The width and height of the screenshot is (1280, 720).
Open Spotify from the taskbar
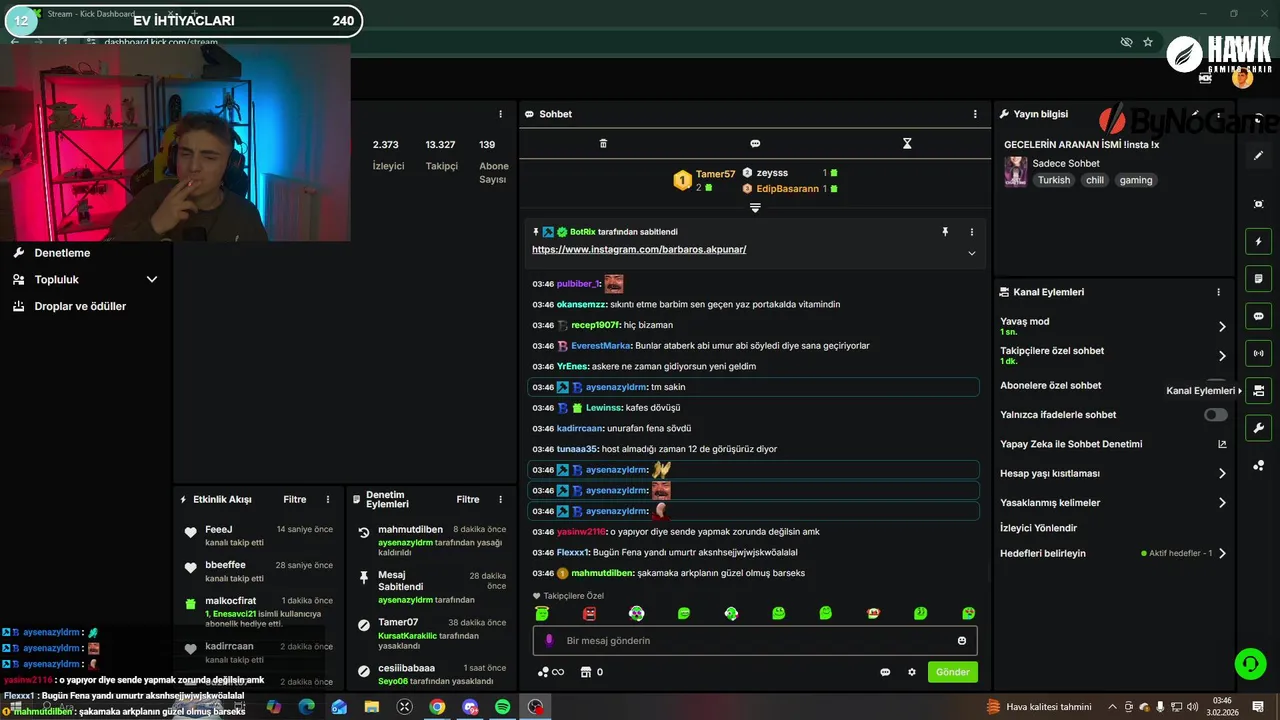pyautogui.click(x=503, y=707)
